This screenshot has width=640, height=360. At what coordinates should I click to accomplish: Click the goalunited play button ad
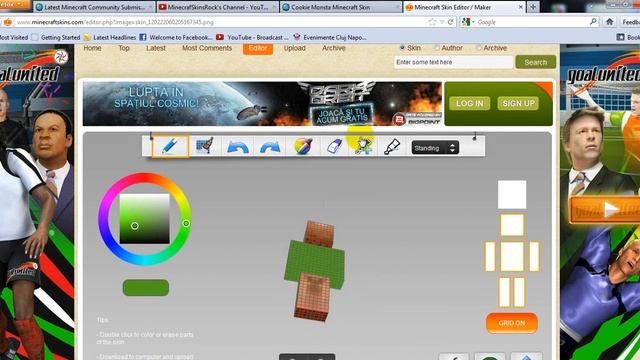pyautogui.click(x=605, y=210)
